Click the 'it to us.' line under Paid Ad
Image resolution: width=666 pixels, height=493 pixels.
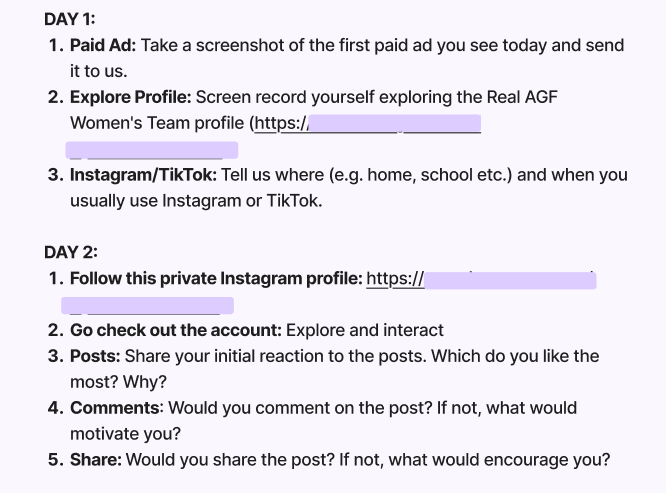[x=98, y=72]
